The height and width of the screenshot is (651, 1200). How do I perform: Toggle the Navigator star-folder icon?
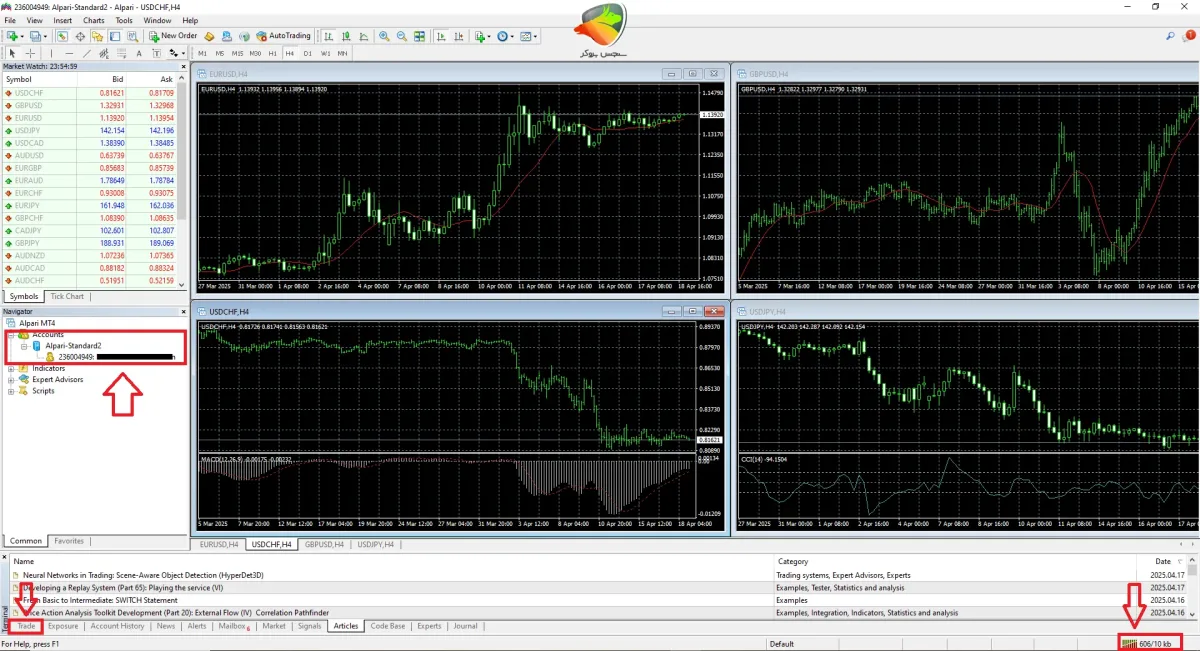(x=97, y=36)
